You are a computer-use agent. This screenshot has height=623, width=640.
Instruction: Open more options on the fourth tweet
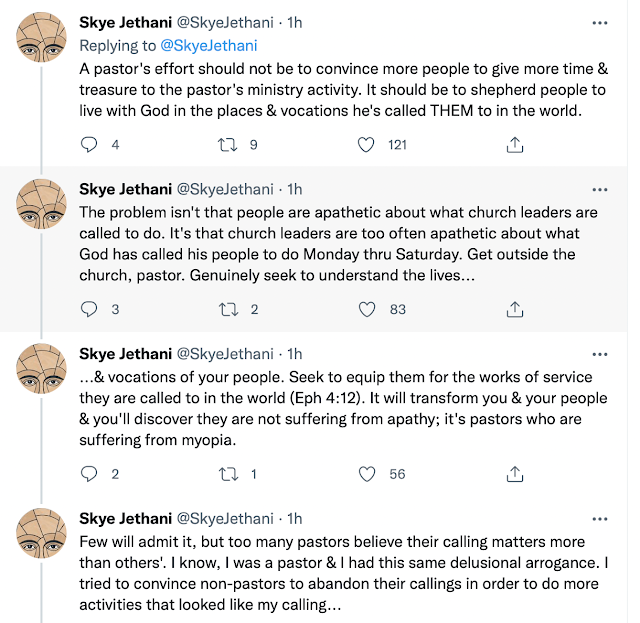598,518
